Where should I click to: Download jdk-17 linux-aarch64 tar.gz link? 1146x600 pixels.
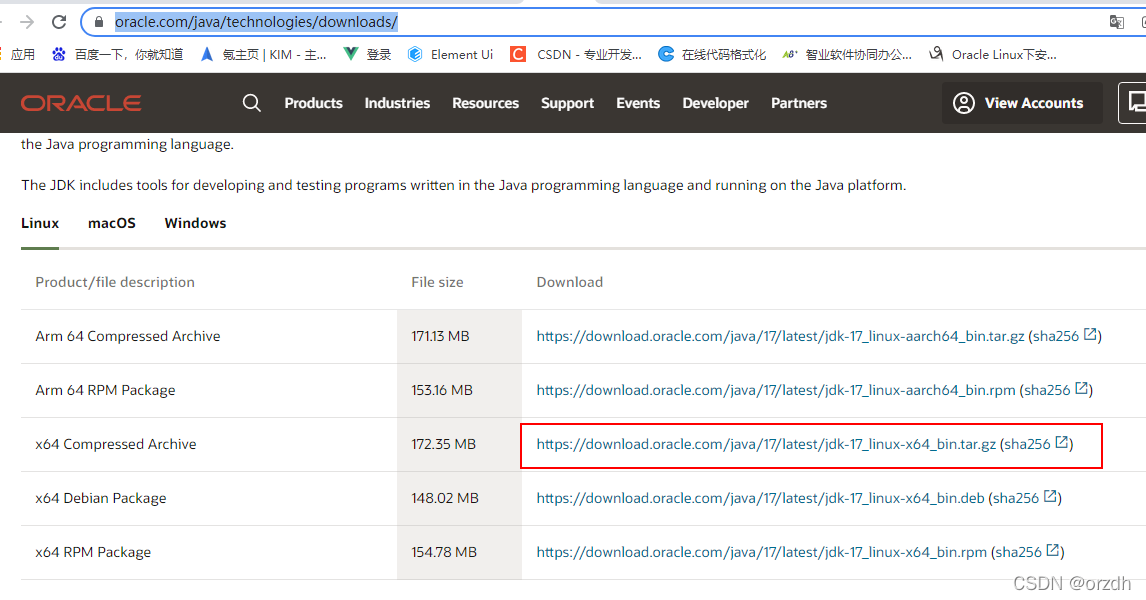point(780,336)
